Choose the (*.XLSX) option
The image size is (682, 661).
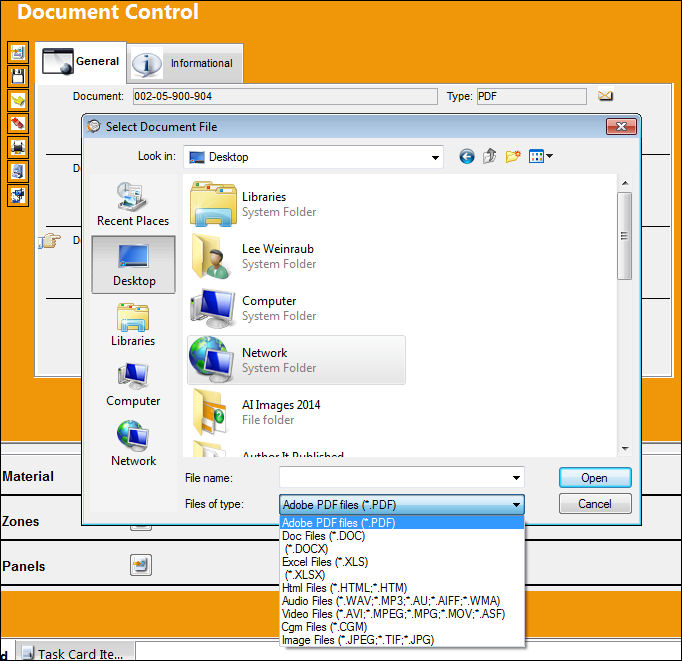pyautogui.click(x=402, y=575)
